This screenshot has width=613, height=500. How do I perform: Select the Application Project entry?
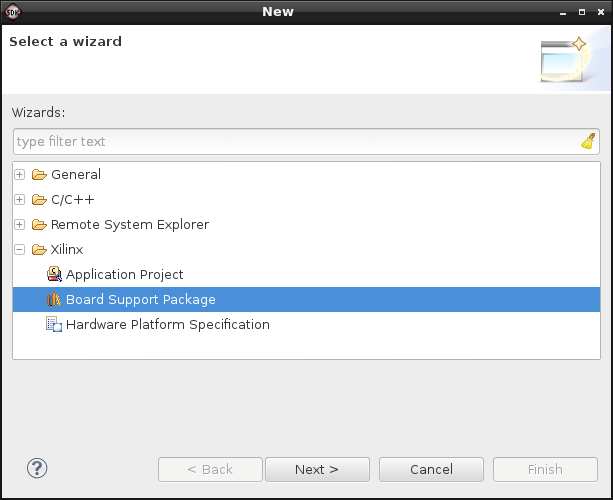[x=124, y=274]
